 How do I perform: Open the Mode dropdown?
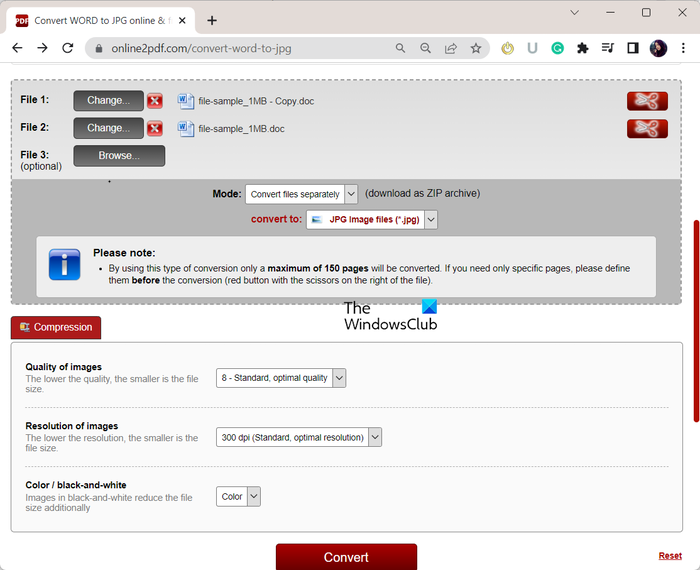point(301,194)
